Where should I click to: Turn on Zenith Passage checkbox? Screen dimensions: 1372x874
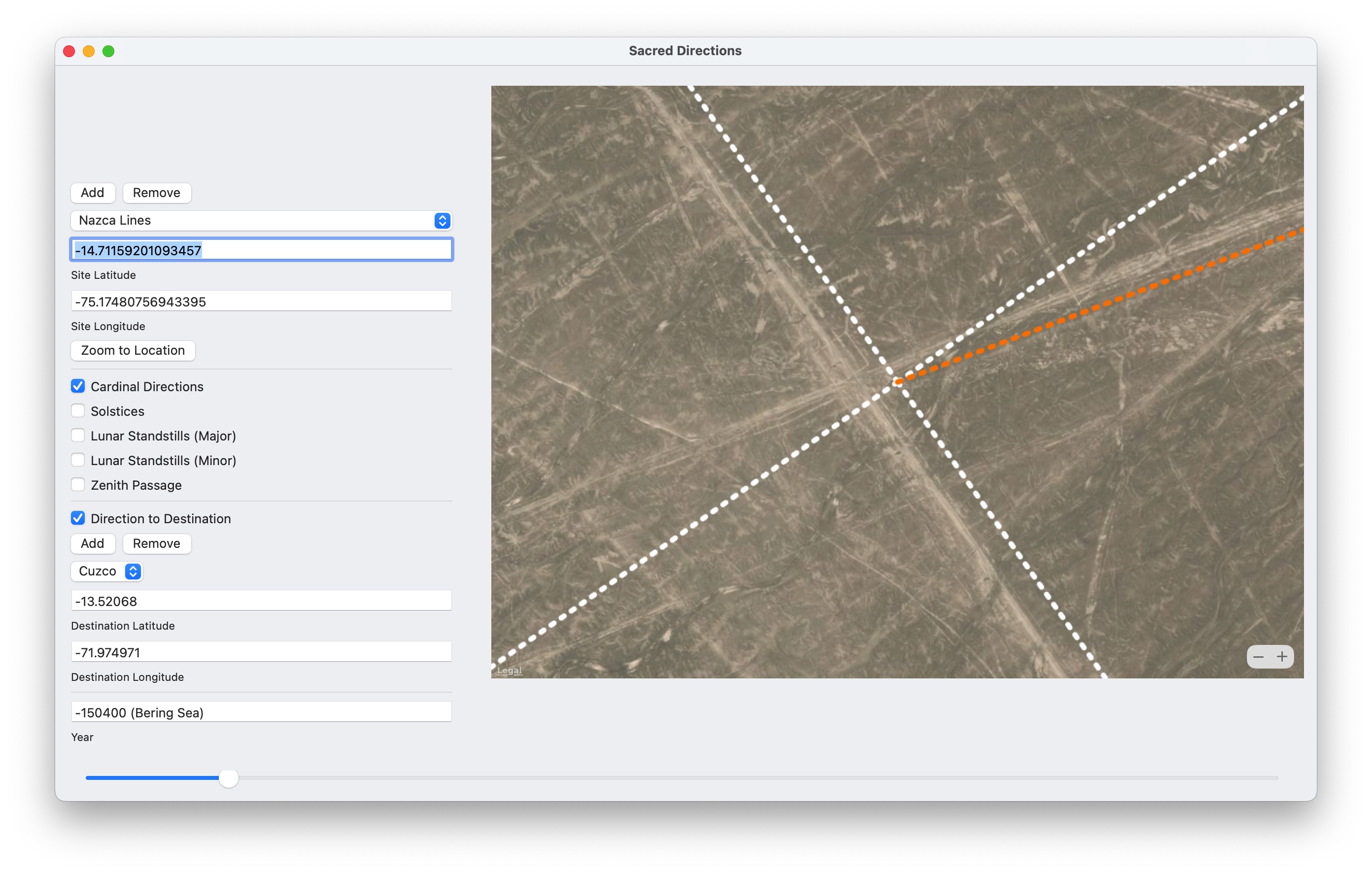[x=78, y=485]
